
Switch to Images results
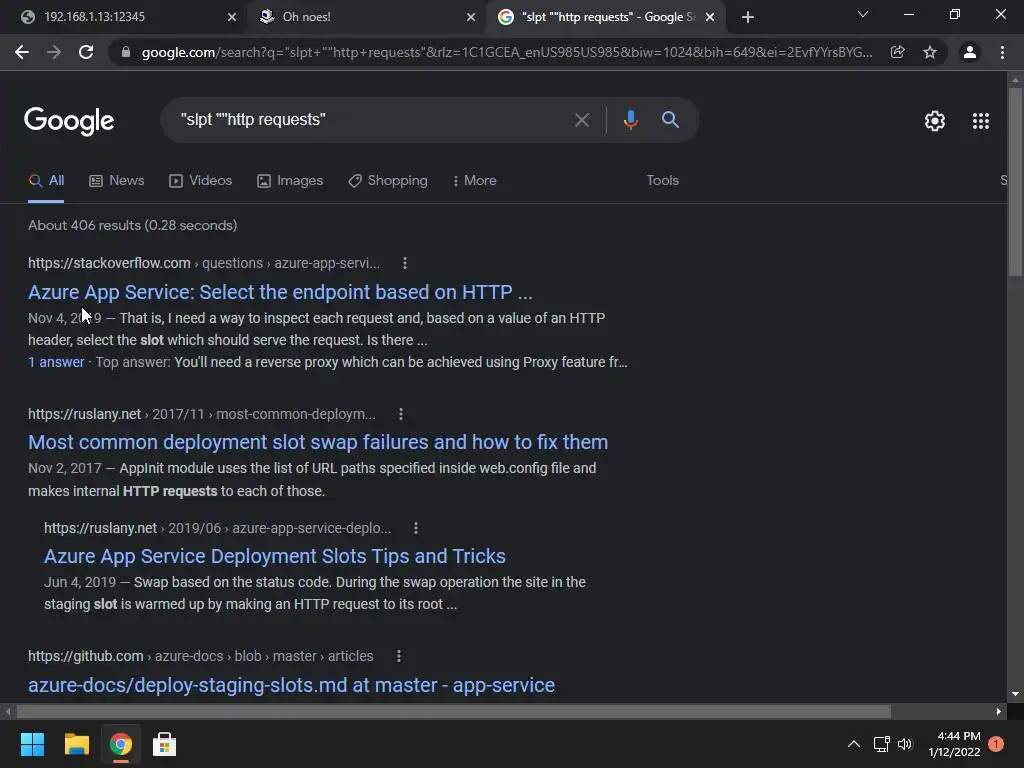290,181
